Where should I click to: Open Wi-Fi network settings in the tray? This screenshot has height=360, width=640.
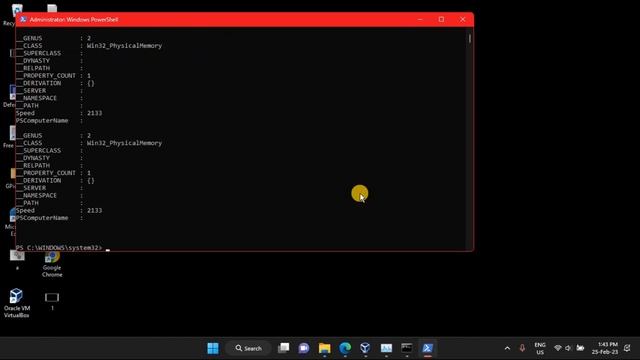pos(558,348)
